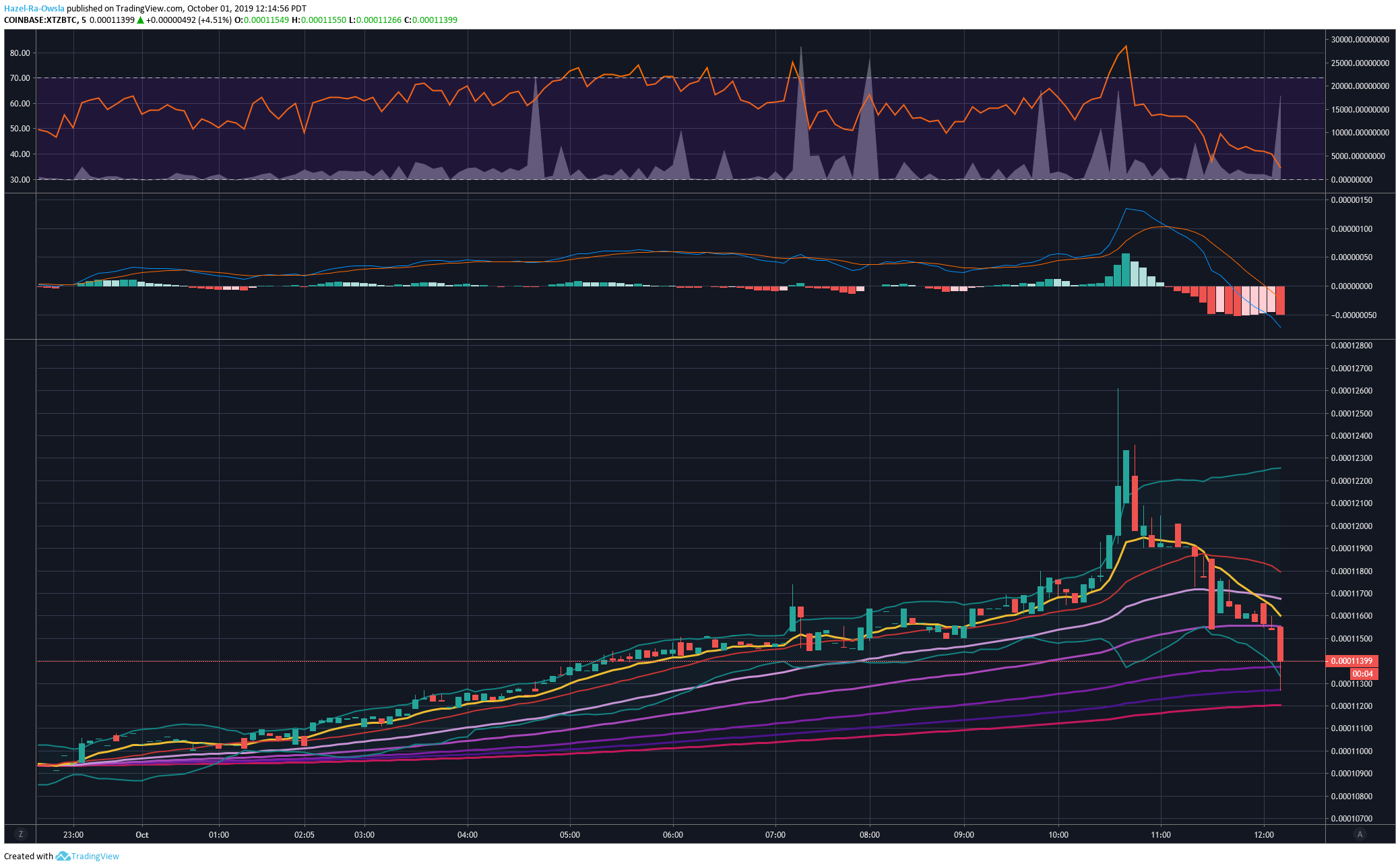Image resolution: width=1400 pixels, height=868 pixels.
Task: Click the tallest volume spike after 07:00
Action: [800, 113]
